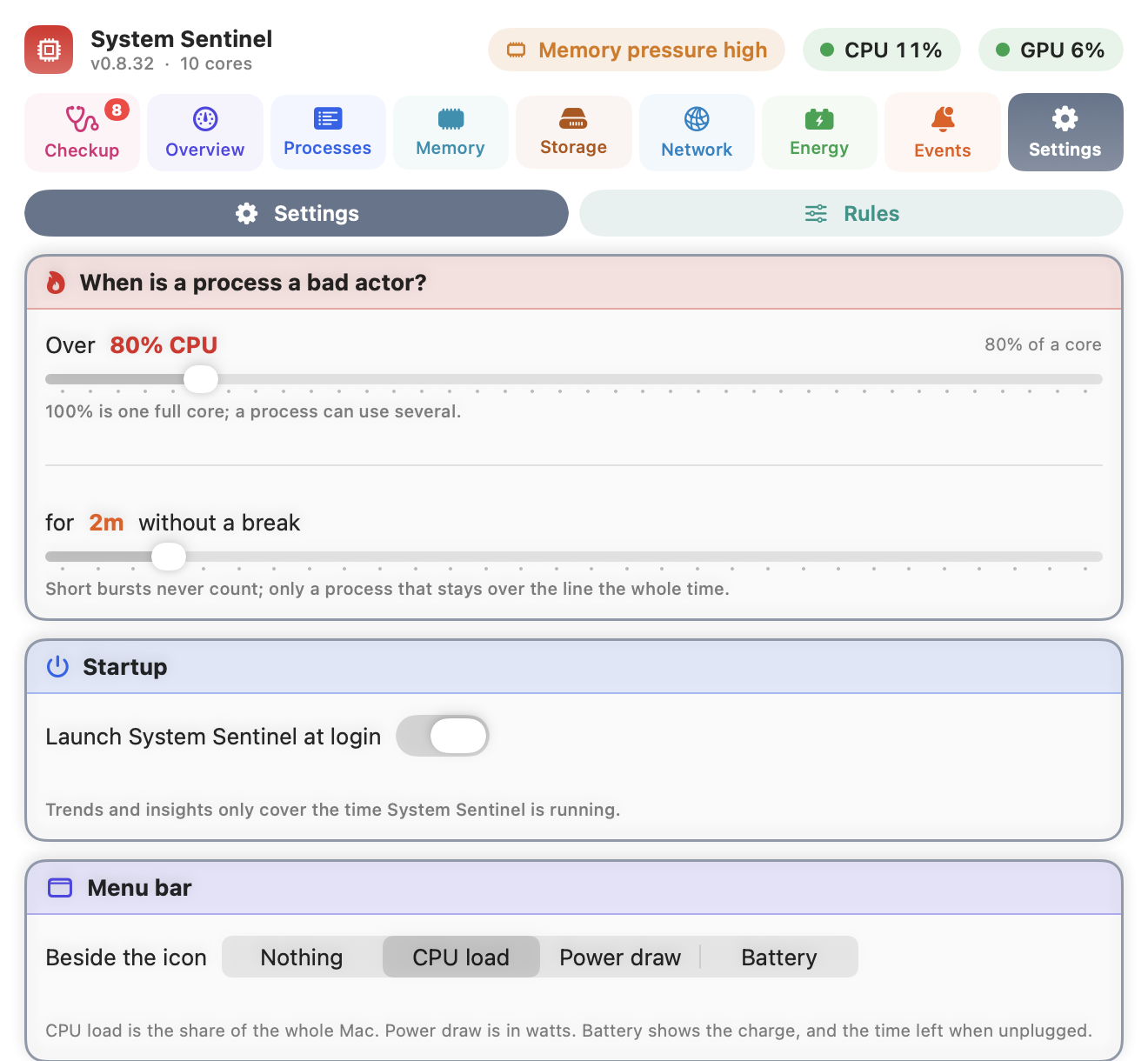Select Power draw beside the icon
The height and width of the screenshot is (1061, 1148).
[620, 958]
